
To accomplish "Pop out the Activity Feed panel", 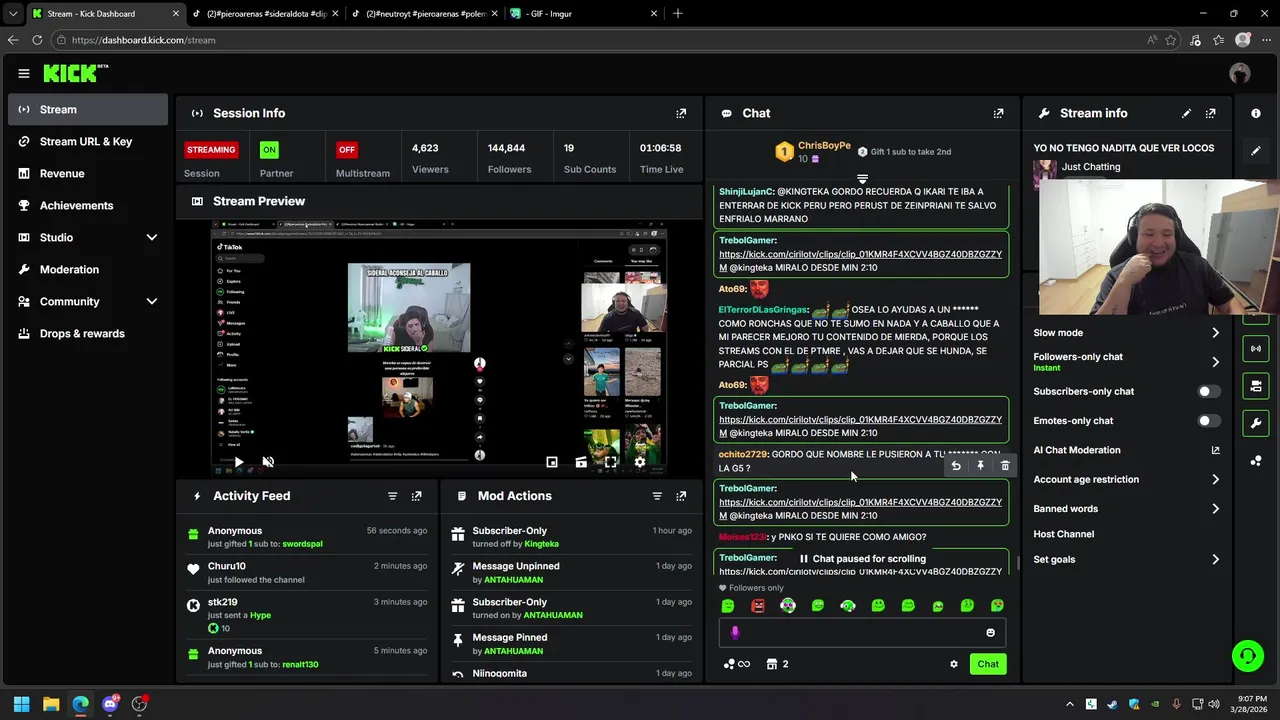I will (416, 496).
